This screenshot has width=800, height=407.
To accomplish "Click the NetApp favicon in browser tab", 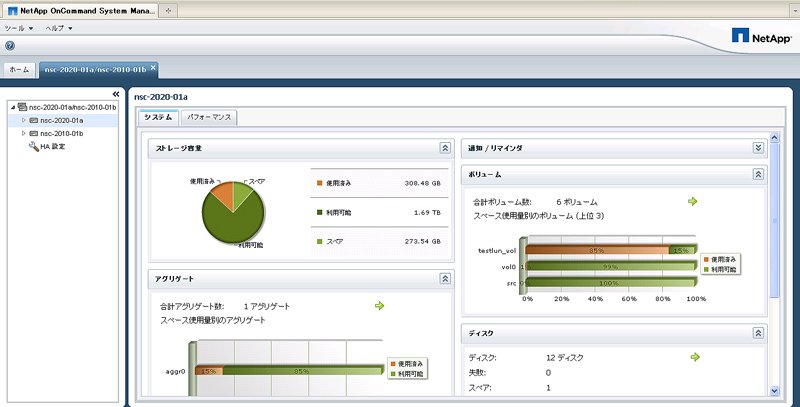I will tap(13, 11).
